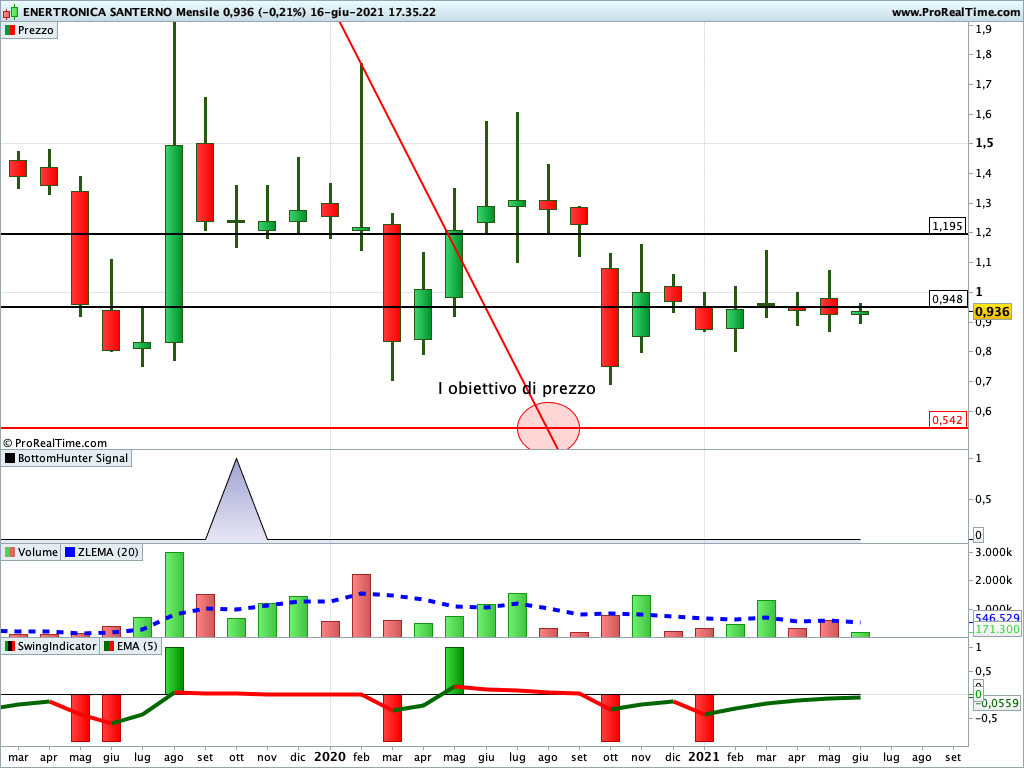Image resolution: width=1024 pixels, height=768 pixels.
Task: Click the Volume legend color icon
Action: 10,552
